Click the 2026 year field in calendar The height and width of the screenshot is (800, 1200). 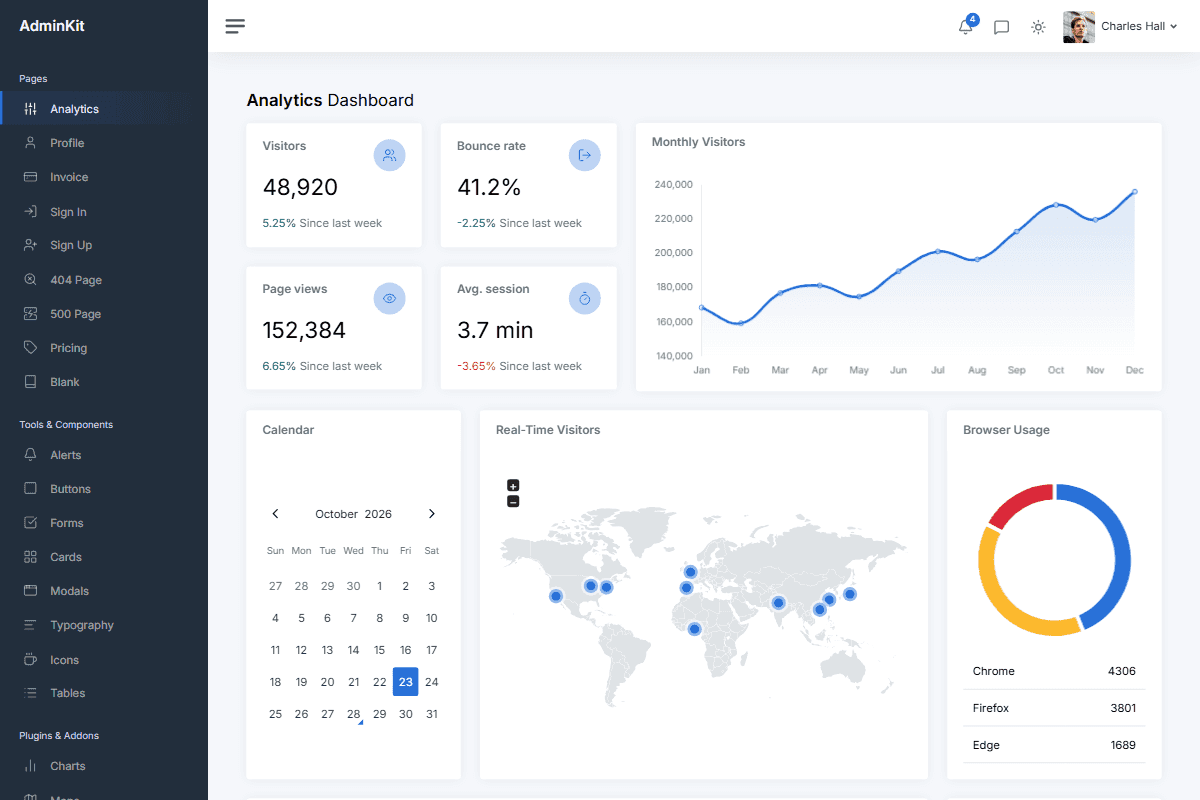tap(378, 514)
